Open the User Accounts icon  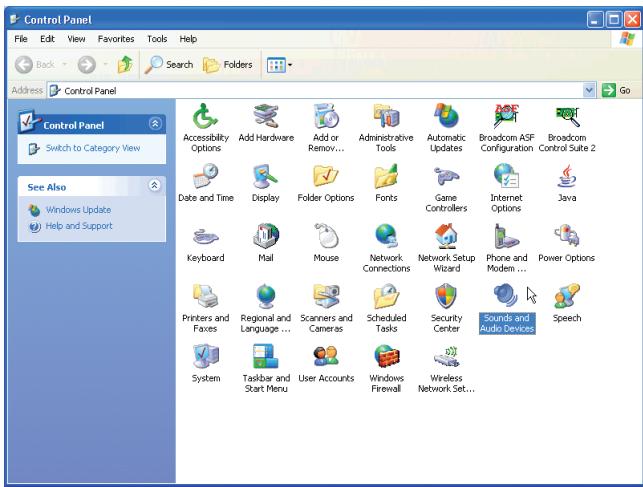click(326, 357)
